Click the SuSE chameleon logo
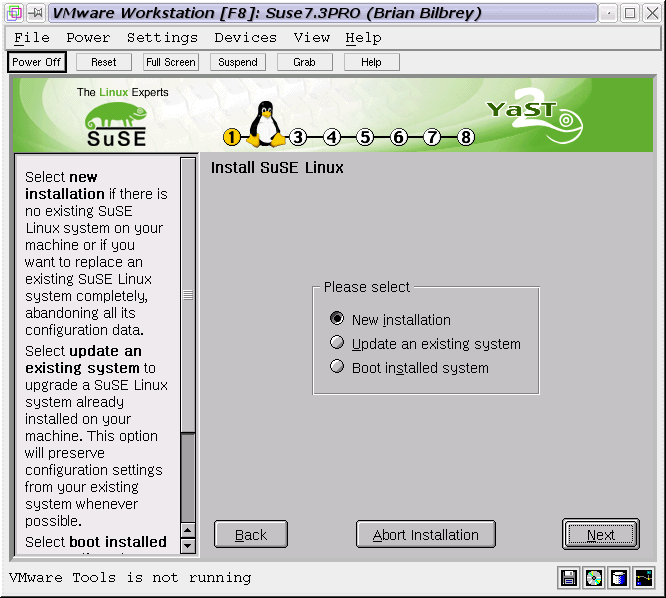The image size is (666, 598). coord(116,122)
